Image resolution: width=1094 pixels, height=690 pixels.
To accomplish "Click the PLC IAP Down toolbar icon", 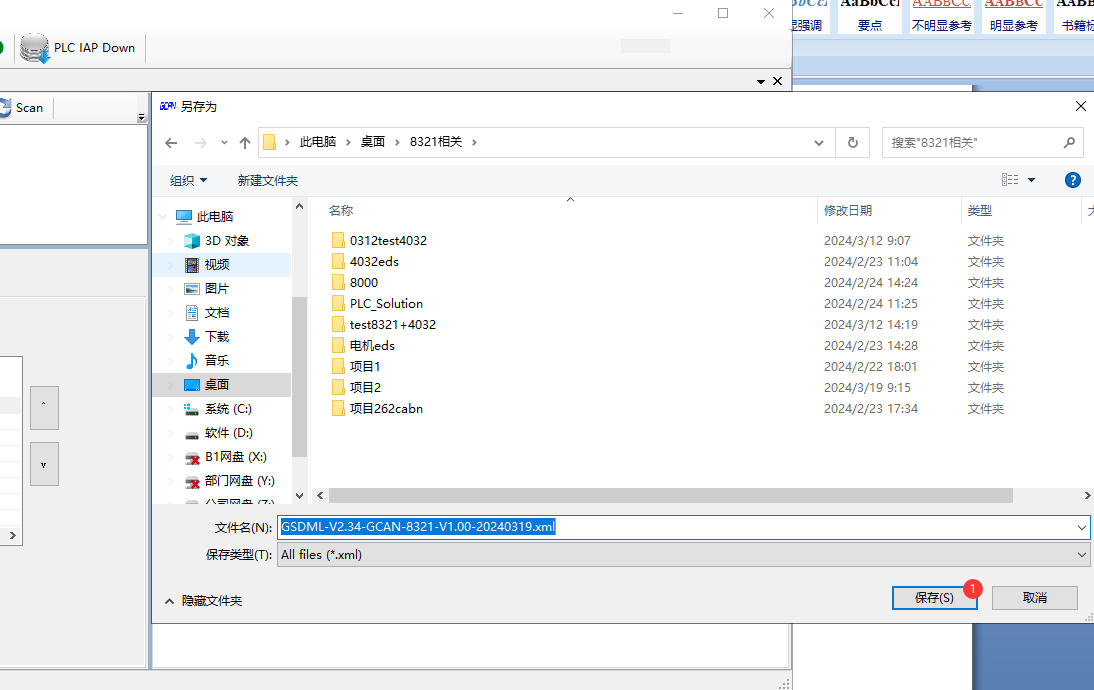I will click(35, 48).
